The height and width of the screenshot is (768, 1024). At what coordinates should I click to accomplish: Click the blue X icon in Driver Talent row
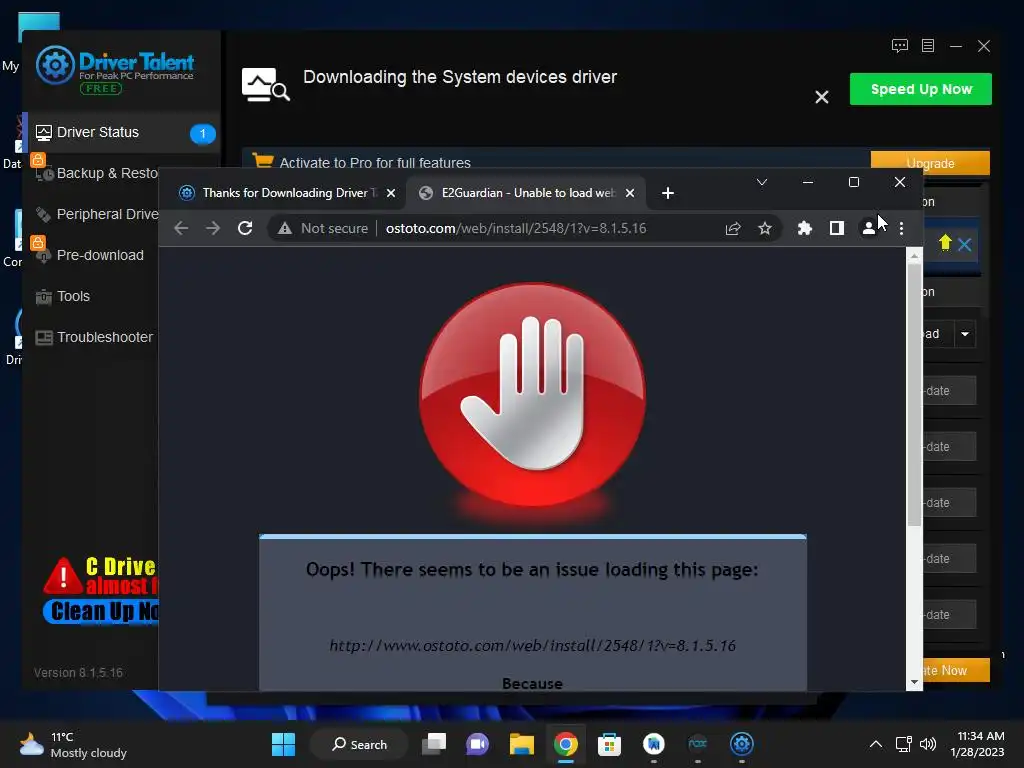point(965,245)
